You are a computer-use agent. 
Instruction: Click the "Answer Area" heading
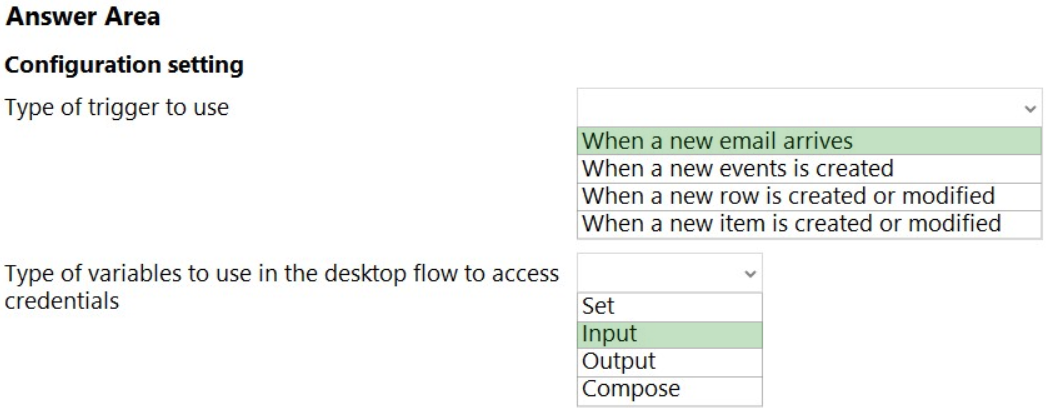pyautogui.click(x=83, y=17)
